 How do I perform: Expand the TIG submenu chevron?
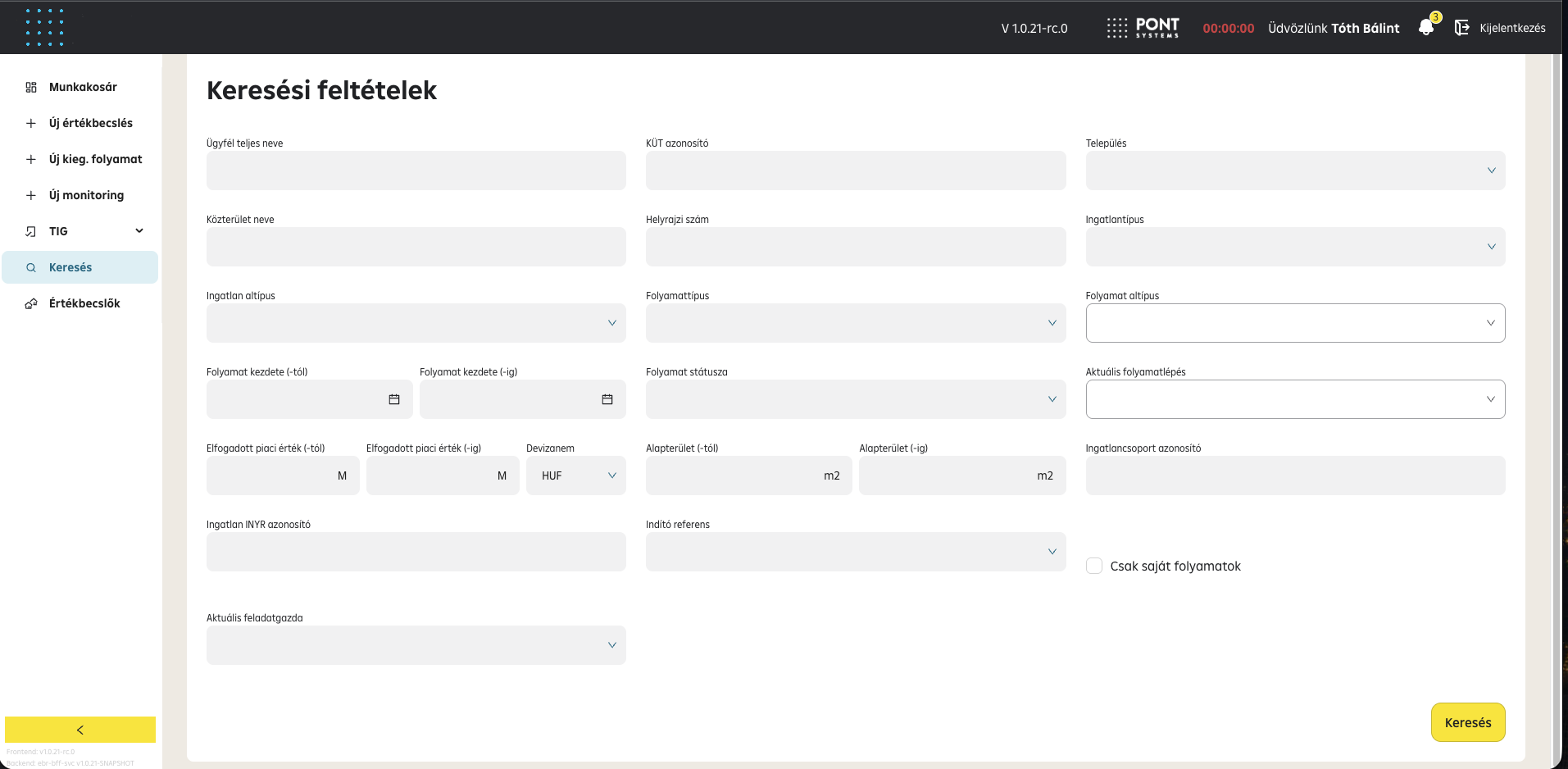(x=139, y=231)
